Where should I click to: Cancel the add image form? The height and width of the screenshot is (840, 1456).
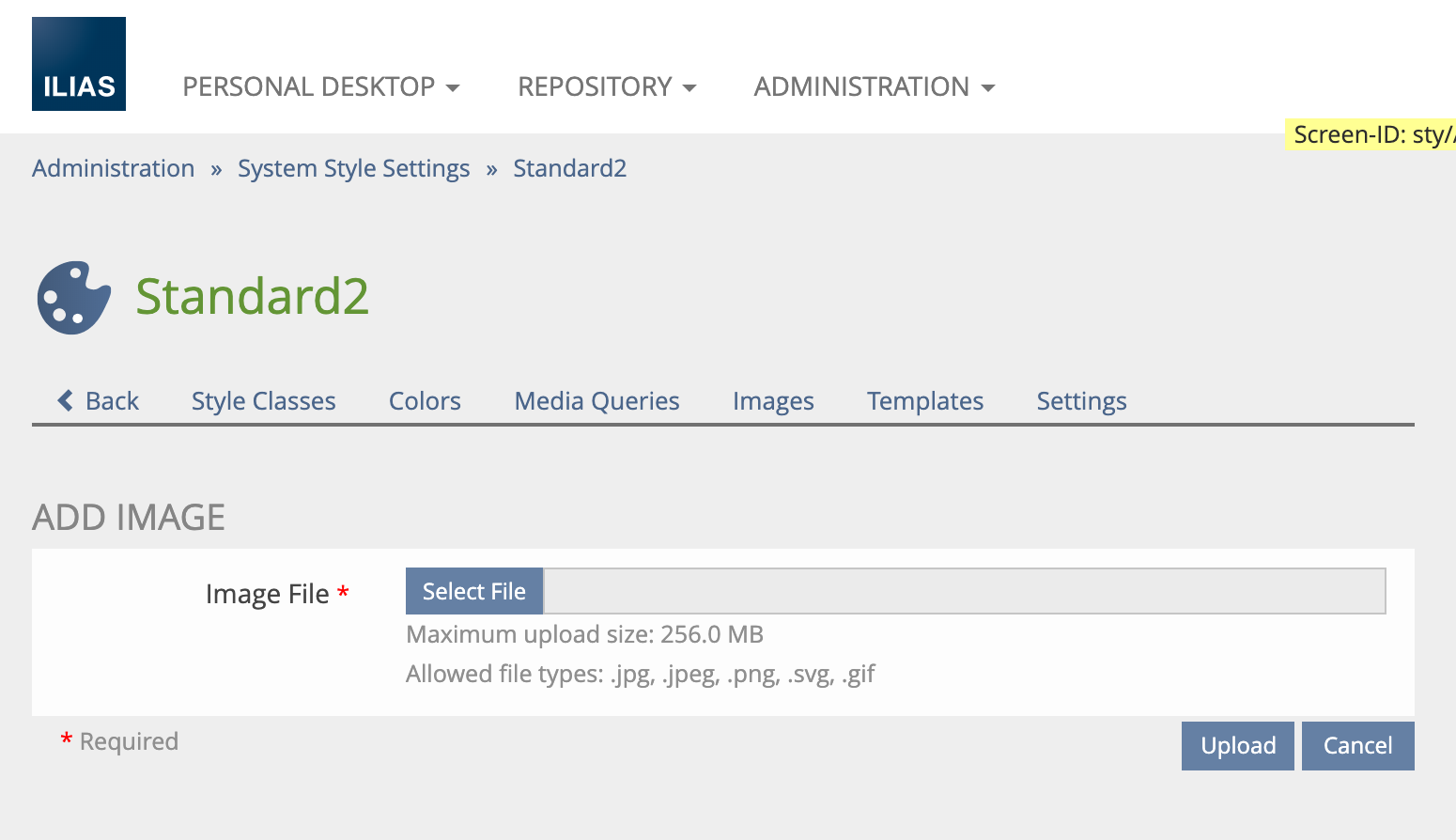coord(1357,746)
